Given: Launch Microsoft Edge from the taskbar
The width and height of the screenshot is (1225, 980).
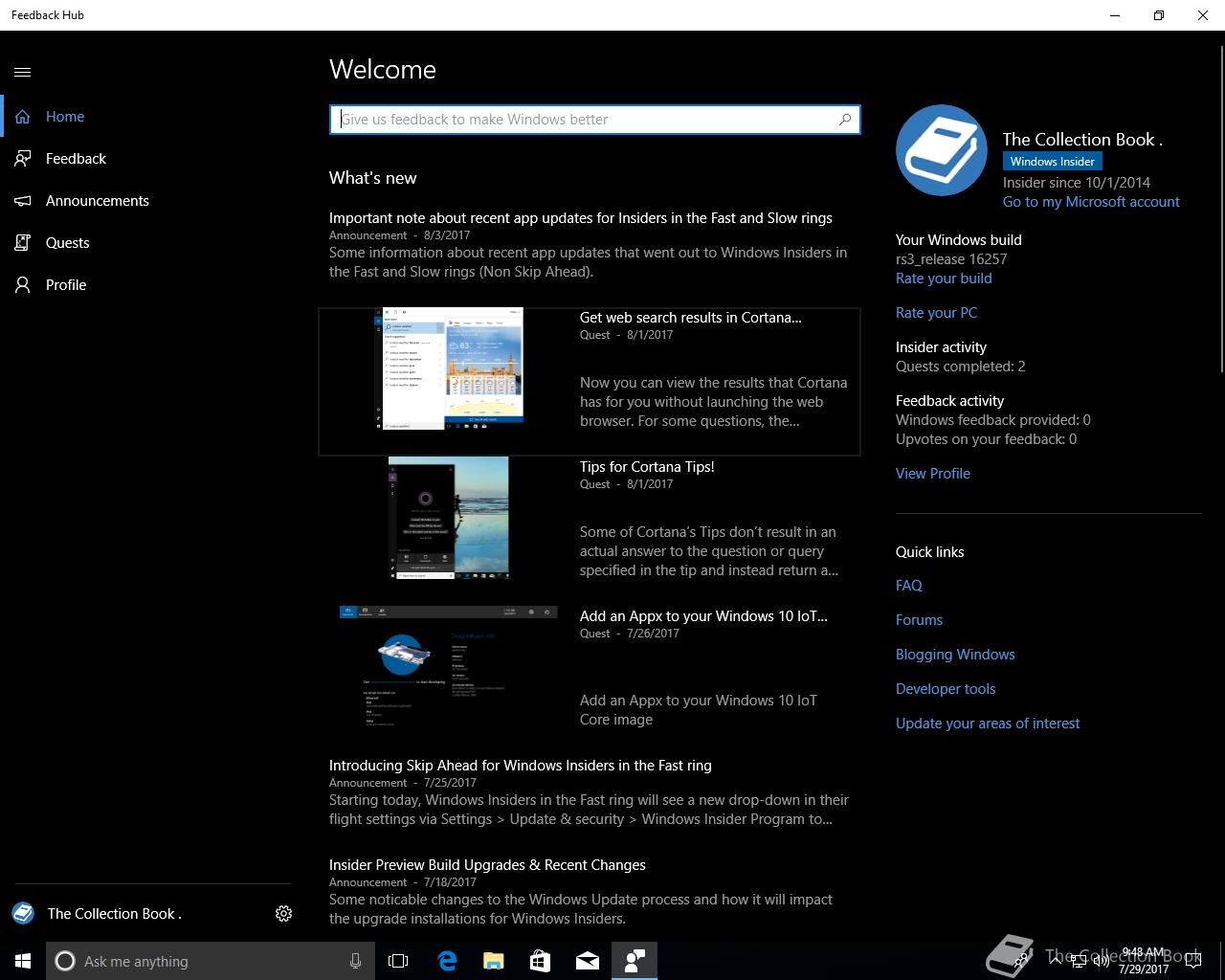Looking at the screenshot, I should coord(446,961).
